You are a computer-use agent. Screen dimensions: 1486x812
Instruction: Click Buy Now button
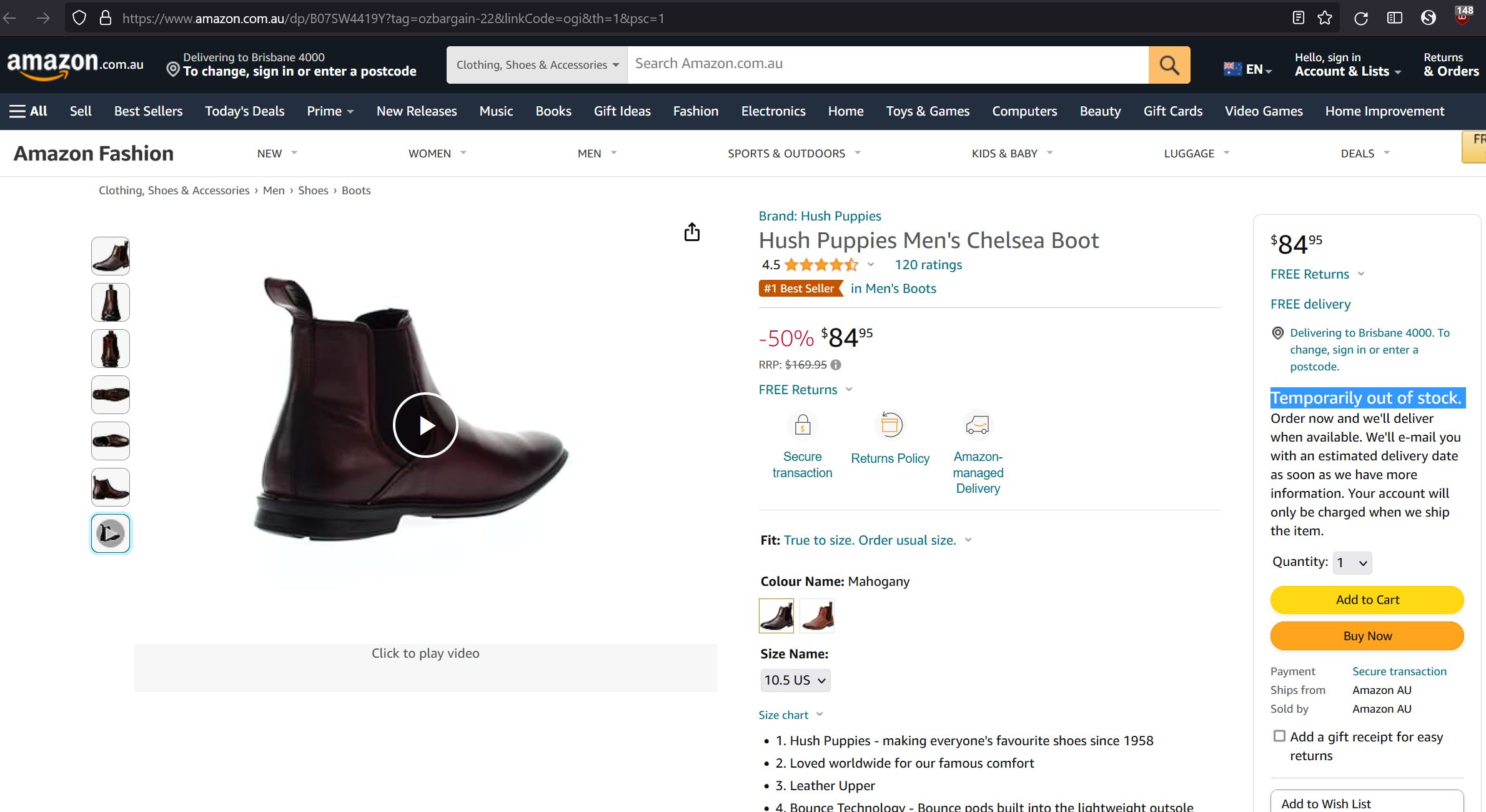pos(1367,636)
